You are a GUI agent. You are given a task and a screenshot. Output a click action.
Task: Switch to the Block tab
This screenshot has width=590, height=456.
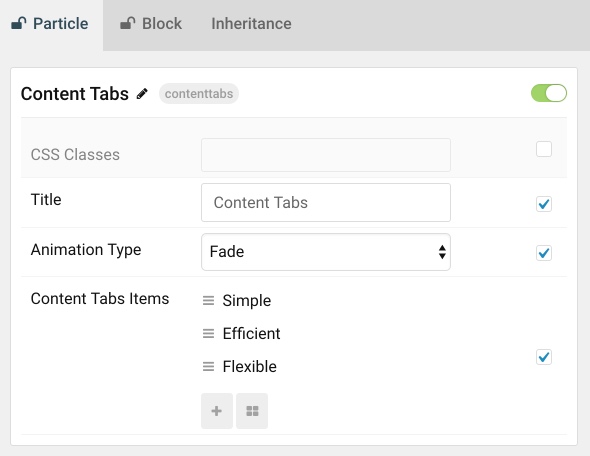click(151, 24)
